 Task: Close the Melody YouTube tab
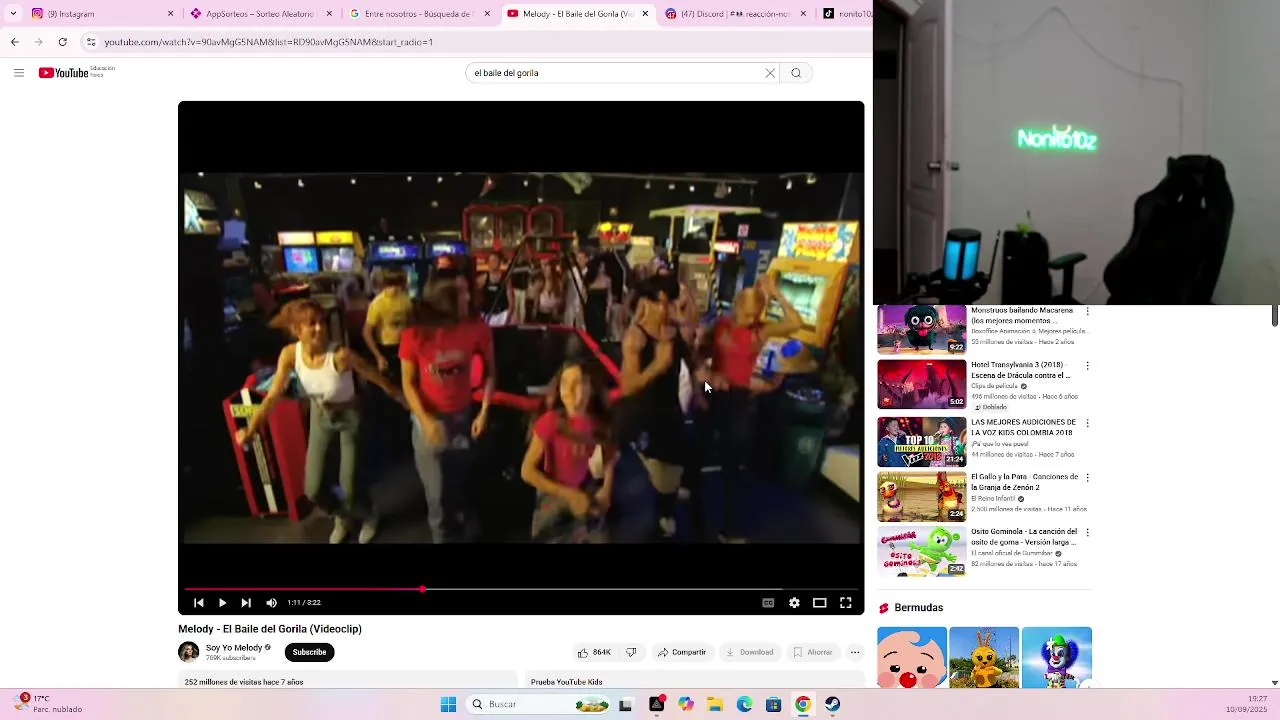click(x=645, y=14)
